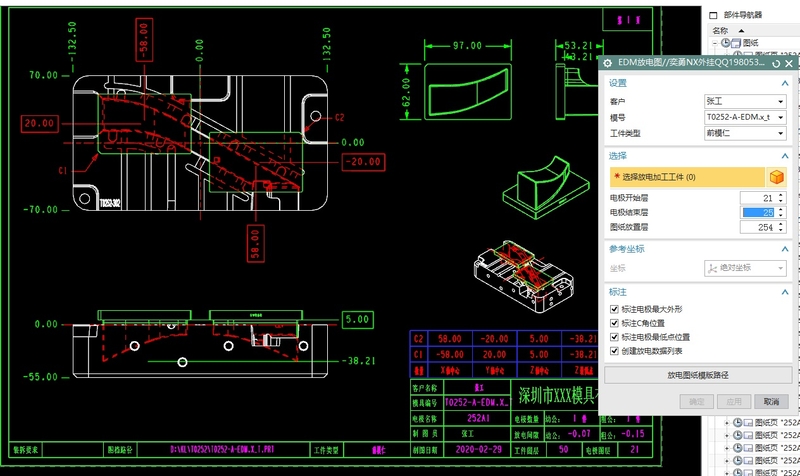
Task: Close the EDM放电图 dialog
Action: coord(789,63)
